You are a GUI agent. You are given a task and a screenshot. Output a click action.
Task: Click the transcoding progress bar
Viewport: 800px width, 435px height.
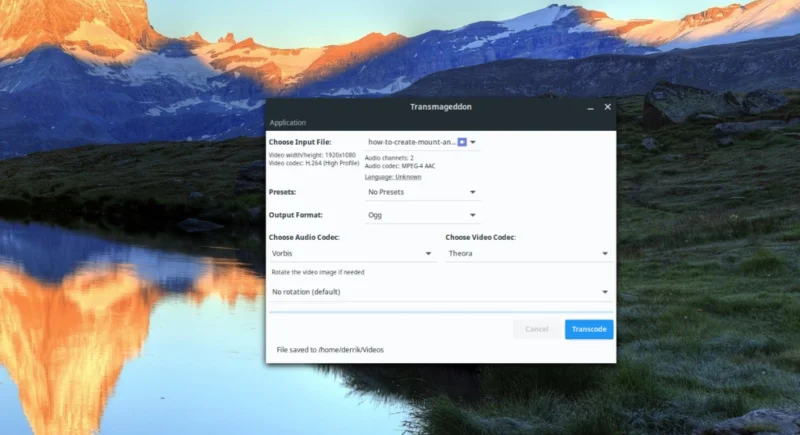tap(441, 311)
